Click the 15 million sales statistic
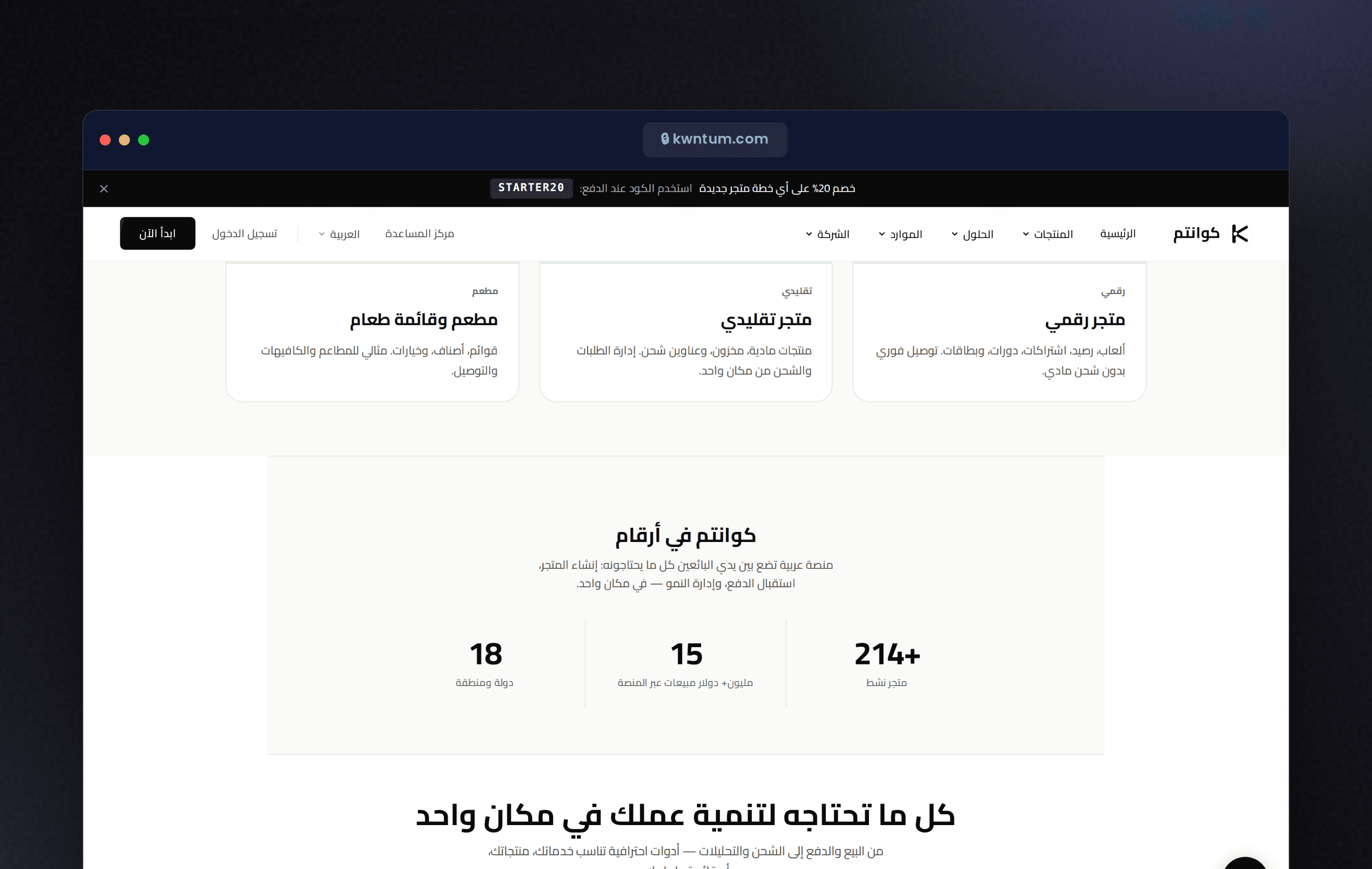 (x=686, y=654)
